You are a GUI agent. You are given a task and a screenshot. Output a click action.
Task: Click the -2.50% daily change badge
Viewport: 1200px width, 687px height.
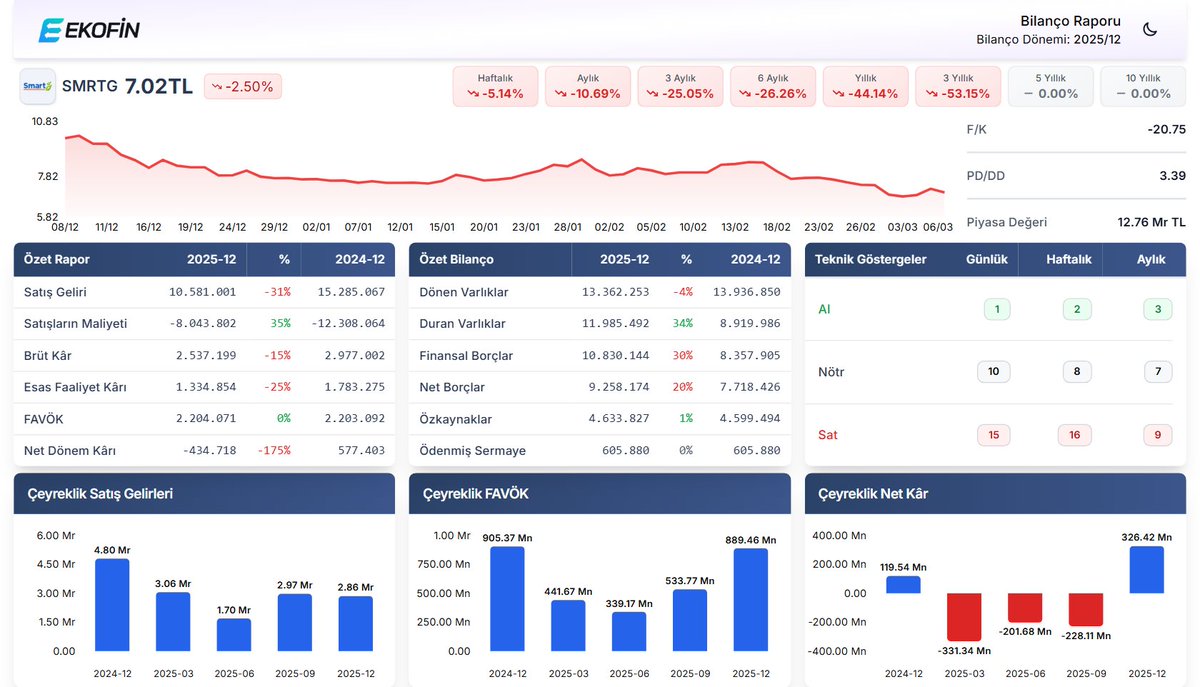(243, 87)
